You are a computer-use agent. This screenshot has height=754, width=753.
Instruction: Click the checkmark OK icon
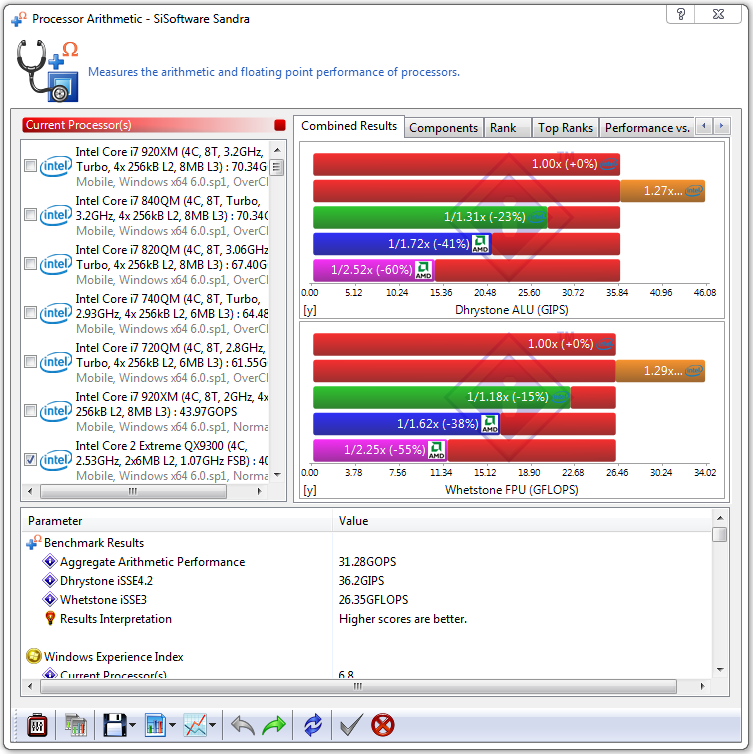(351, 725)
